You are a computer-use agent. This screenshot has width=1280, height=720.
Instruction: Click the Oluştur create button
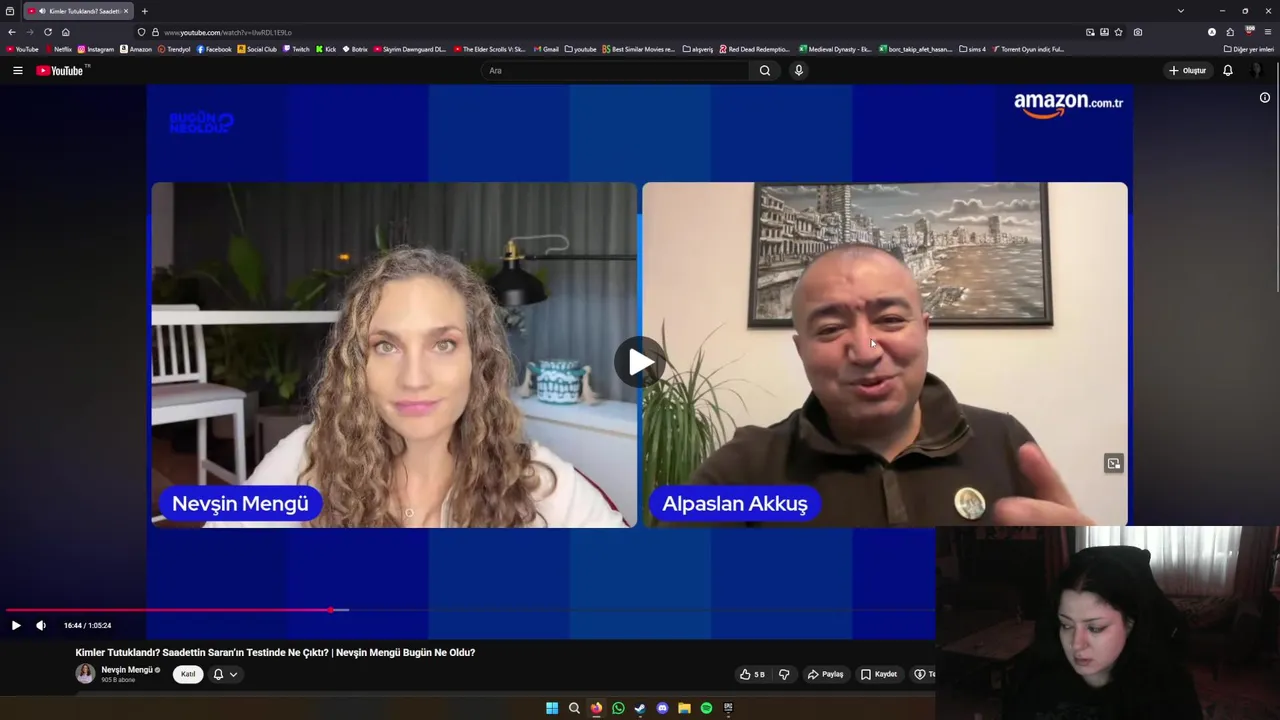1187,71
